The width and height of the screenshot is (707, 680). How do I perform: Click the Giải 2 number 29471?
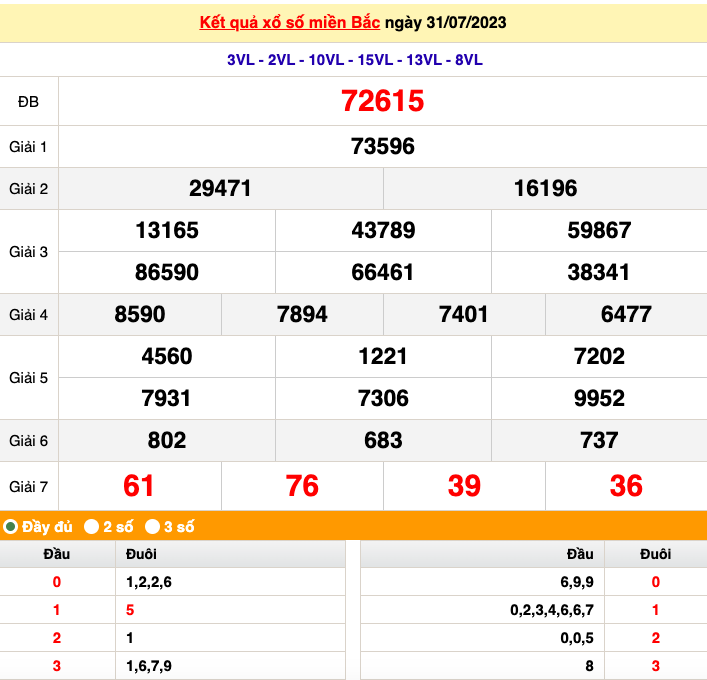point(220,188)
